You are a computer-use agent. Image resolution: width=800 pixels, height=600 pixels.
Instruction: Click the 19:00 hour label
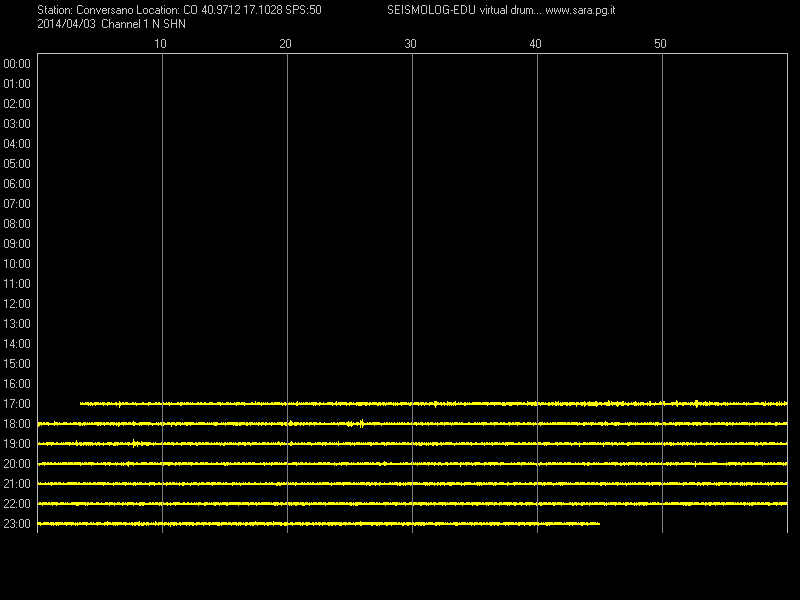(x=17, y=444)
